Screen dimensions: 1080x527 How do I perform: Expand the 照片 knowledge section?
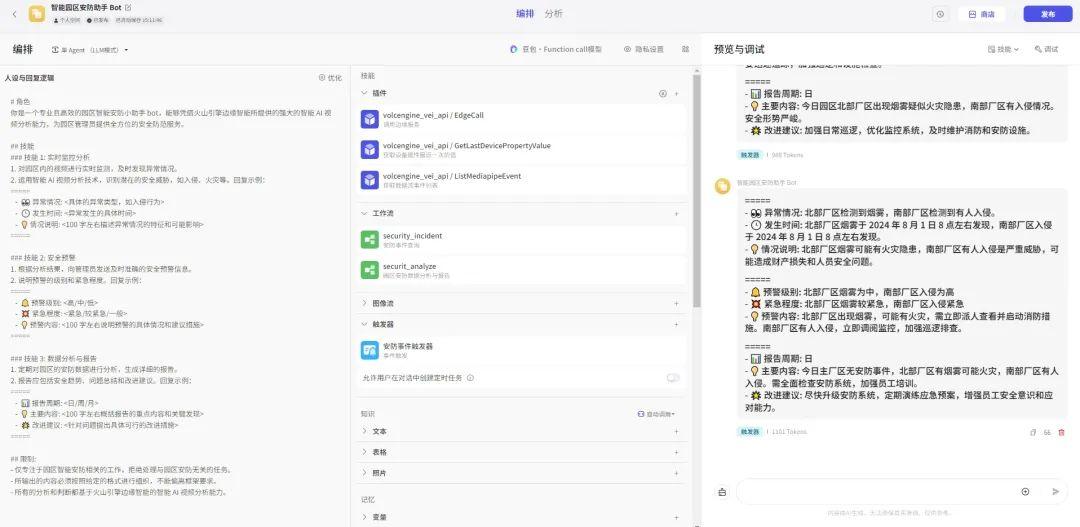point(364,473)
